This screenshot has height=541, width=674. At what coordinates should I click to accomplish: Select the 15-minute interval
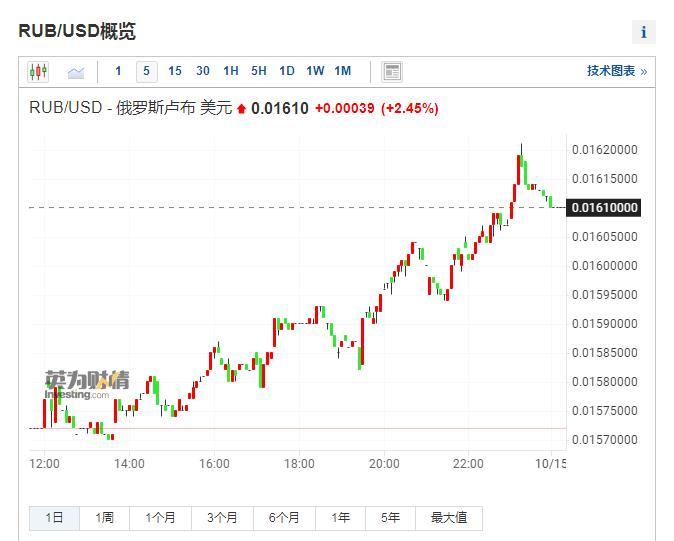click(x=175, y=71)
